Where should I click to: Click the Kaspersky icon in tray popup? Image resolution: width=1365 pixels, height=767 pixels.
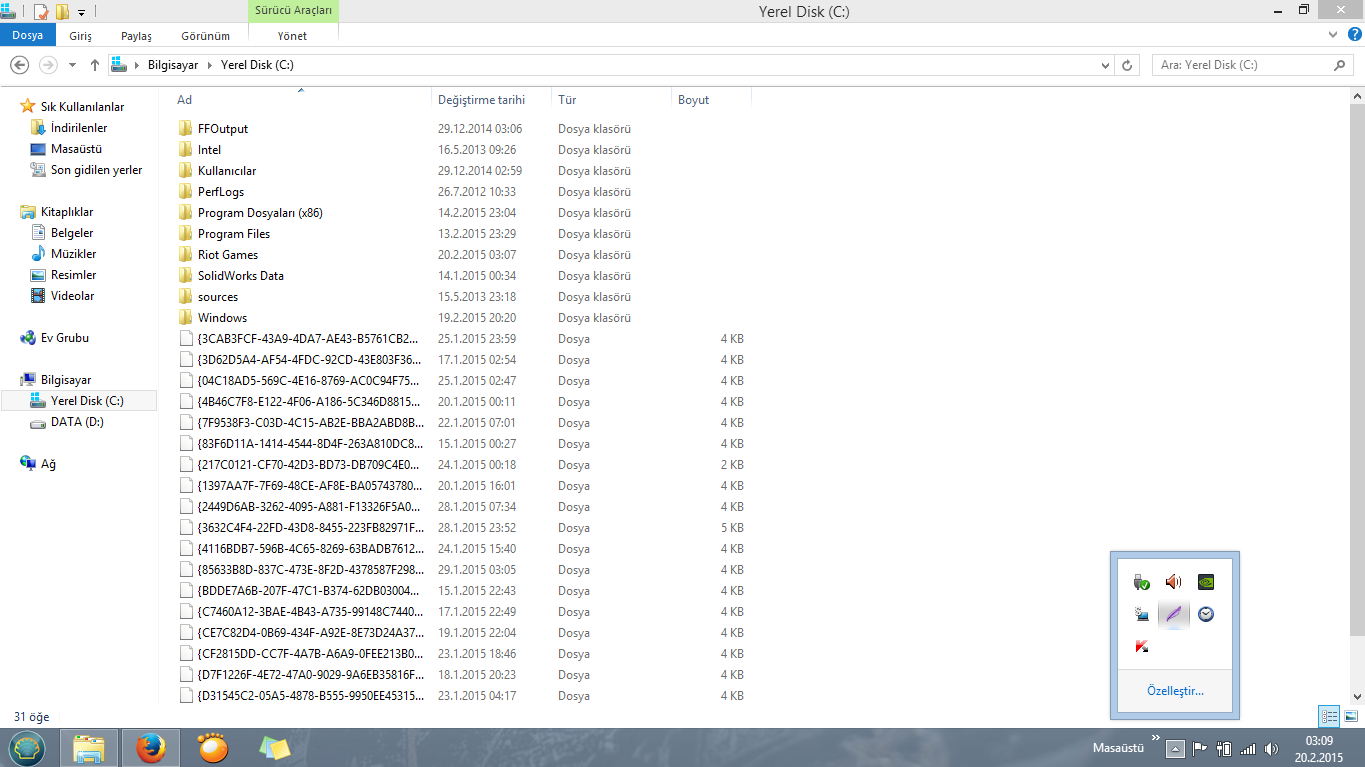coord(1142,646)
